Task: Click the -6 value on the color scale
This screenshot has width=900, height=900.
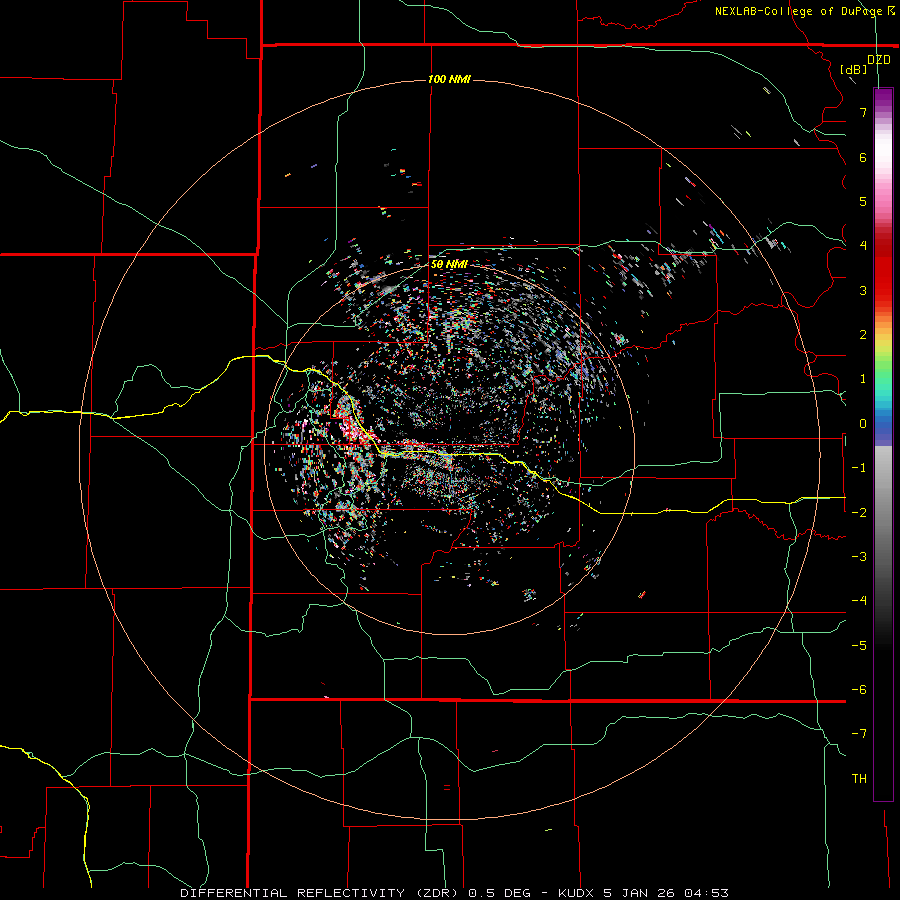Action: point(859,690)
